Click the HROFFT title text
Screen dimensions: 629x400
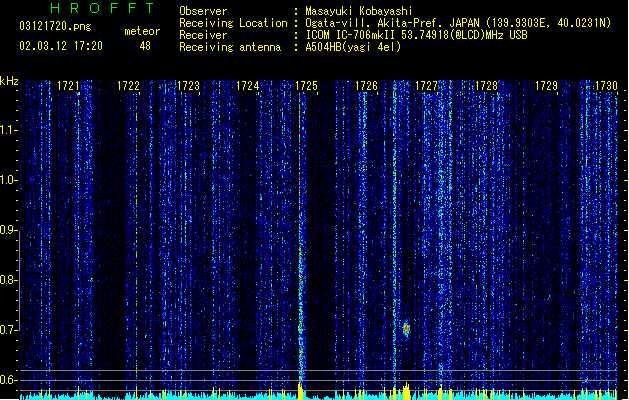coord(102,8)
